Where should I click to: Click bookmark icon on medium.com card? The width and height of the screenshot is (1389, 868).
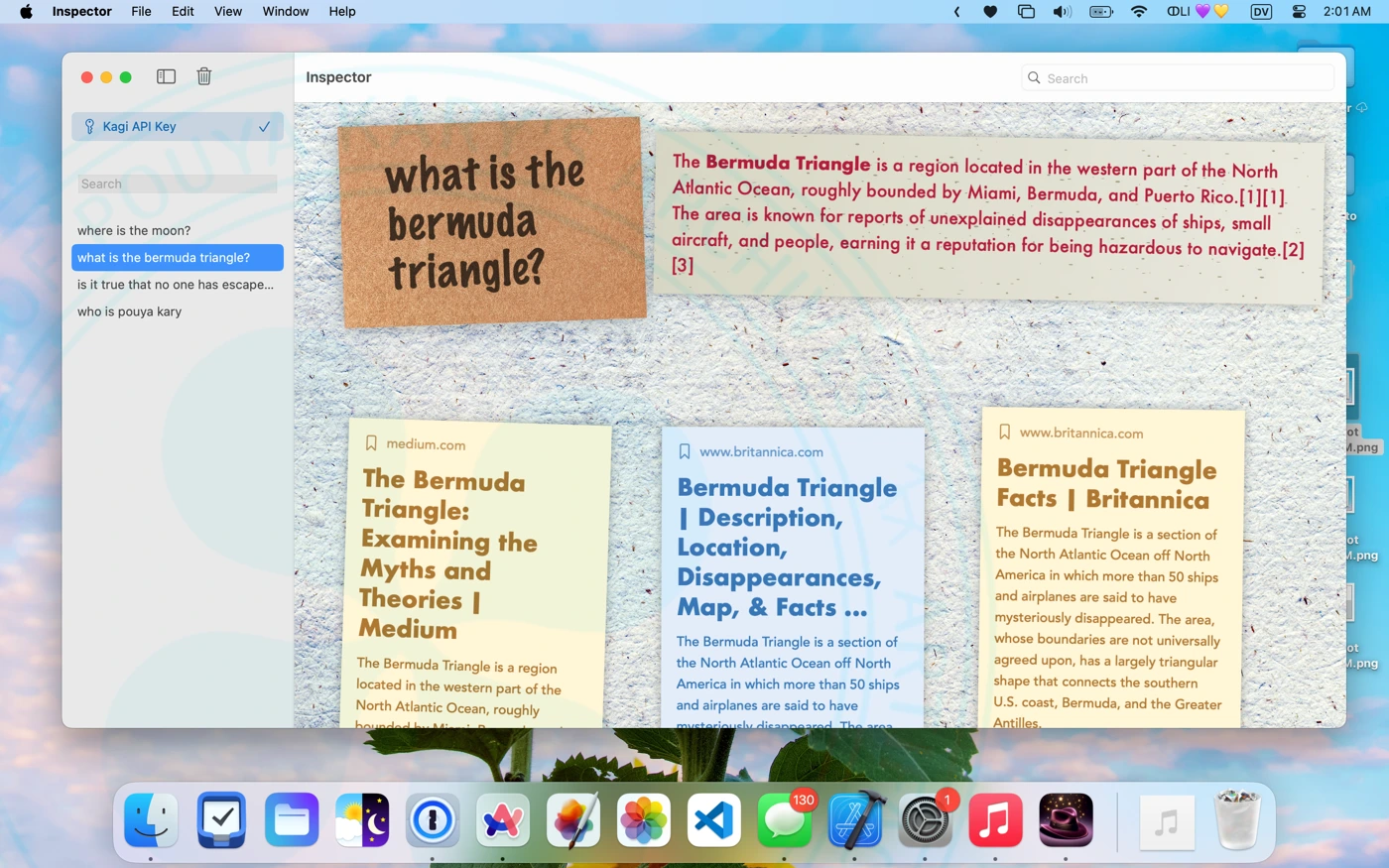[x=371, y=442]
